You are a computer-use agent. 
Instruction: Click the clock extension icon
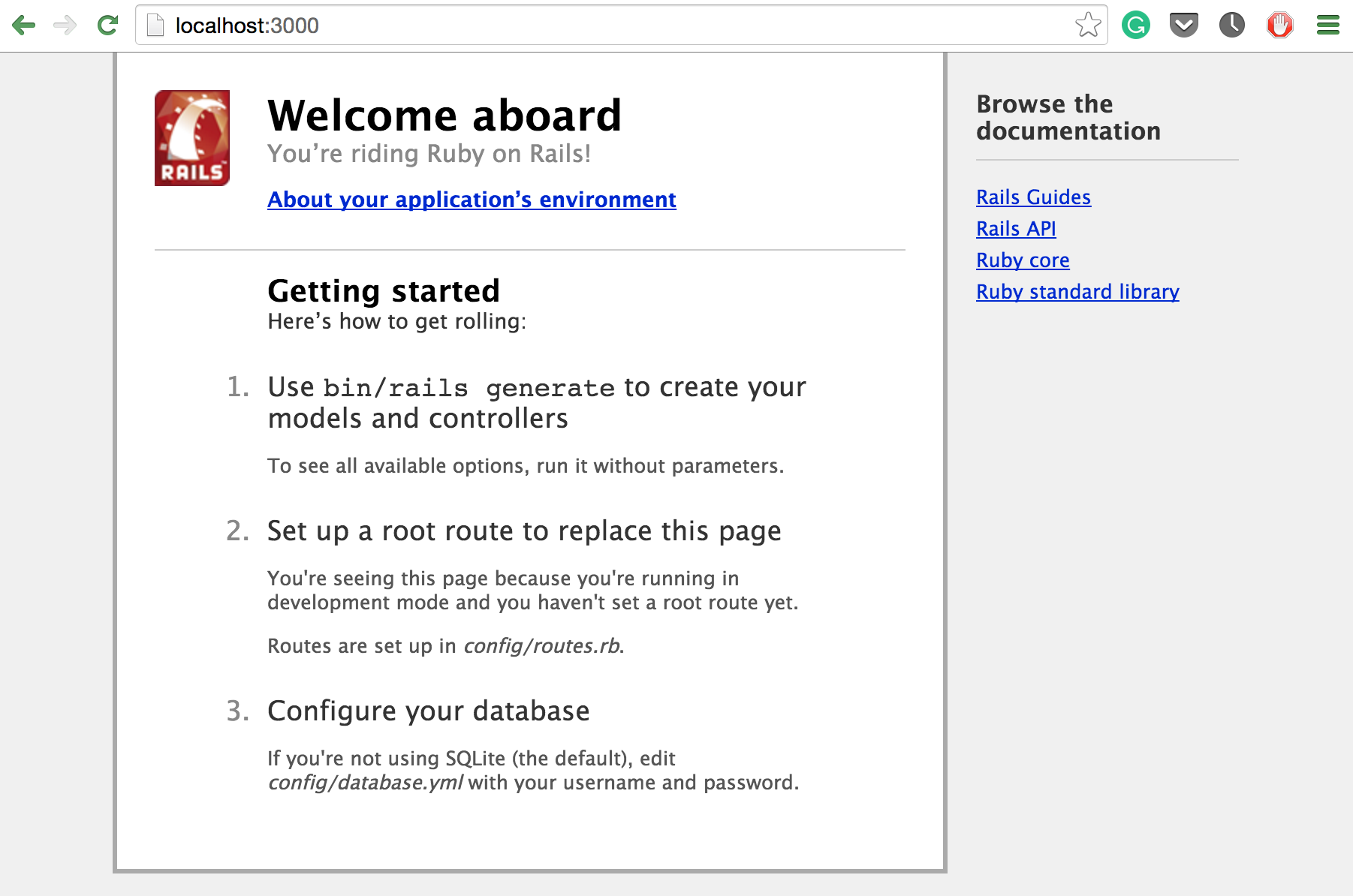click(x=1232, y=26)
